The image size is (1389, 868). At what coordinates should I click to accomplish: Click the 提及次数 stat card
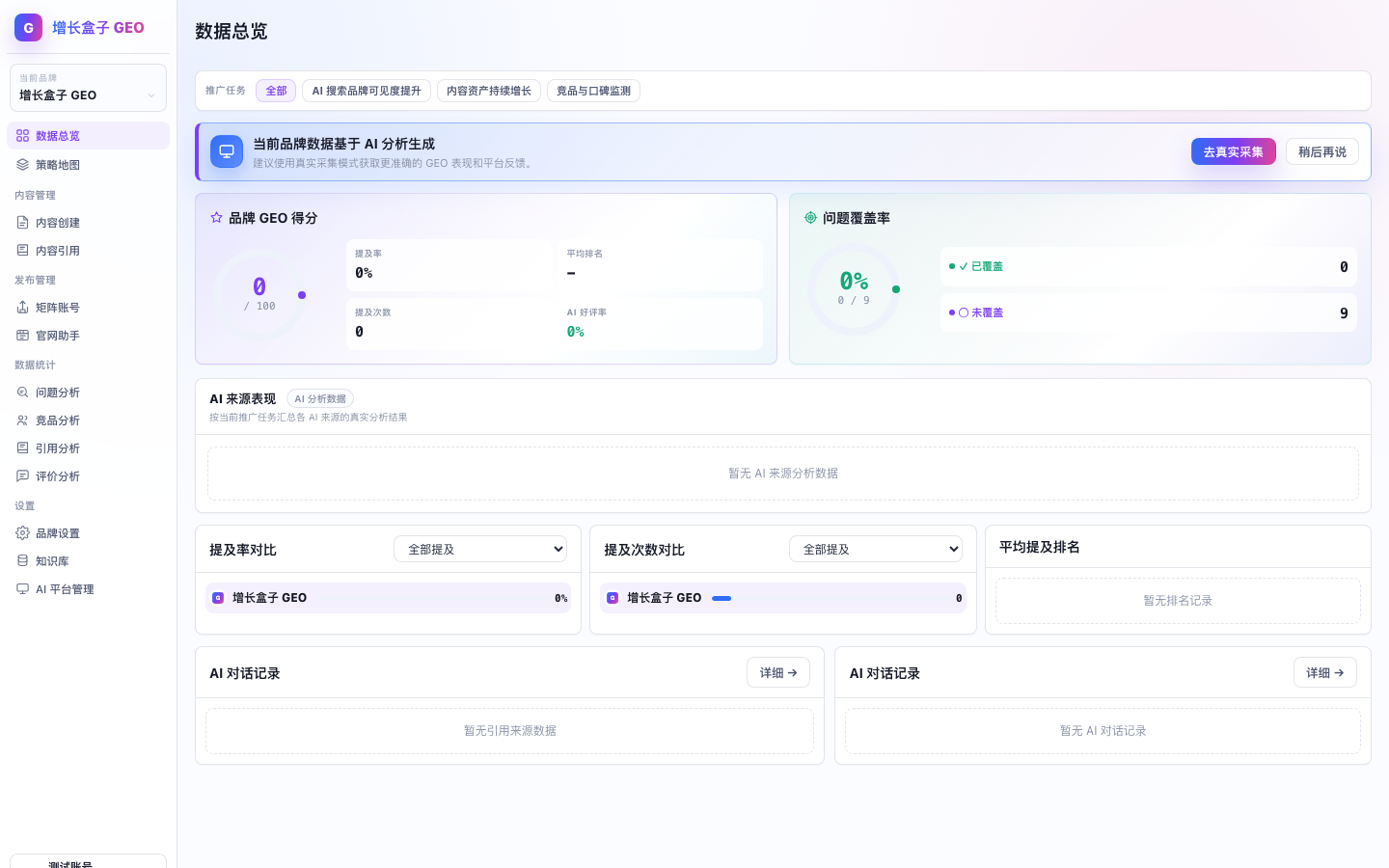click(449, 323)
